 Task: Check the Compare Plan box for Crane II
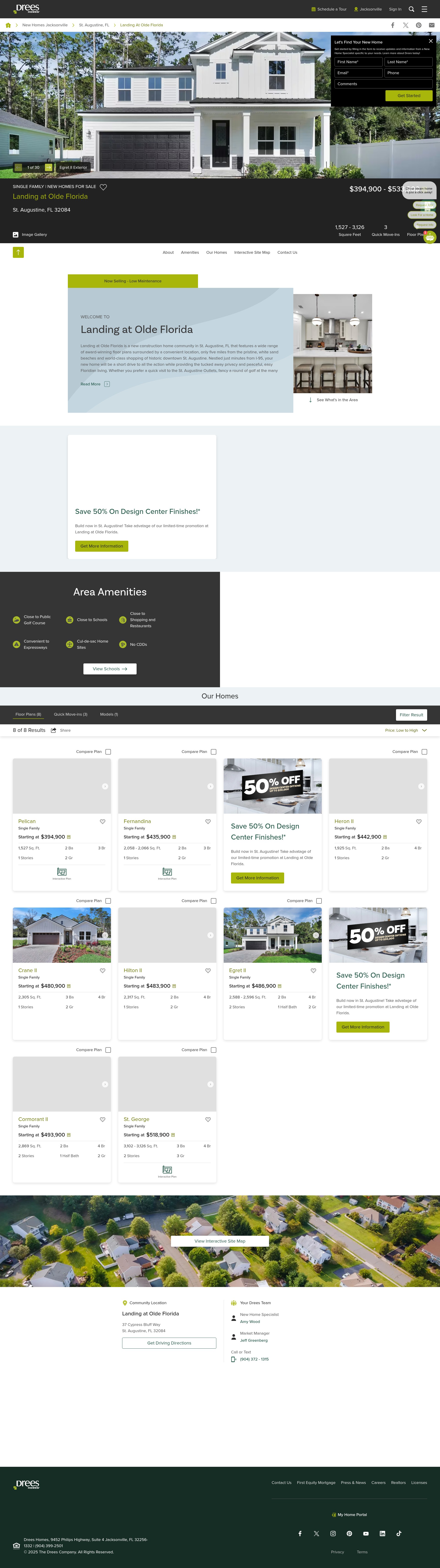108,901
